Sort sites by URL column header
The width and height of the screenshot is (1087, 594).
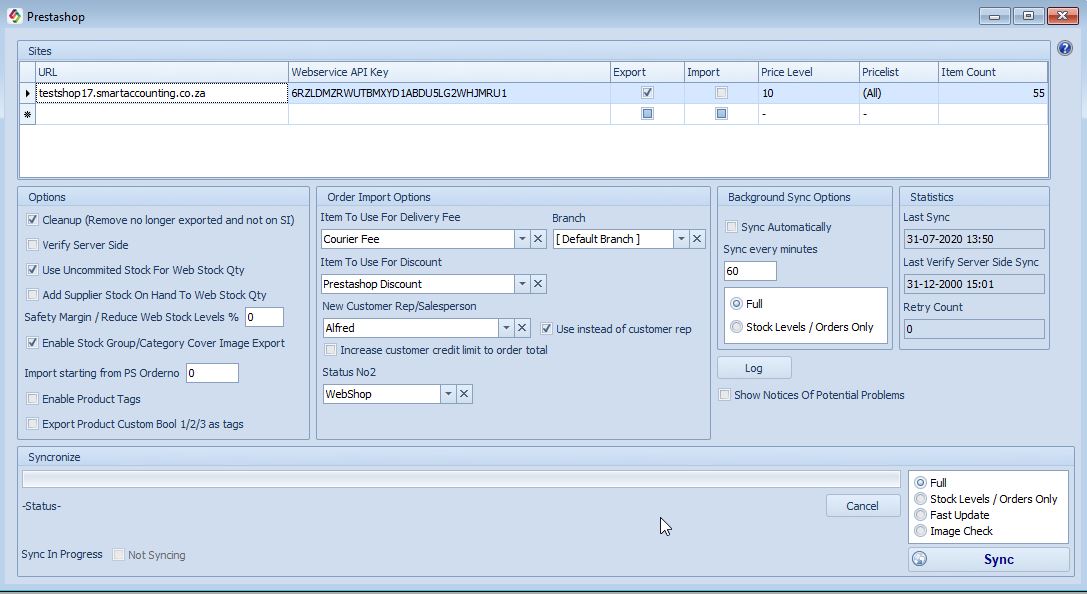[162, 72]
